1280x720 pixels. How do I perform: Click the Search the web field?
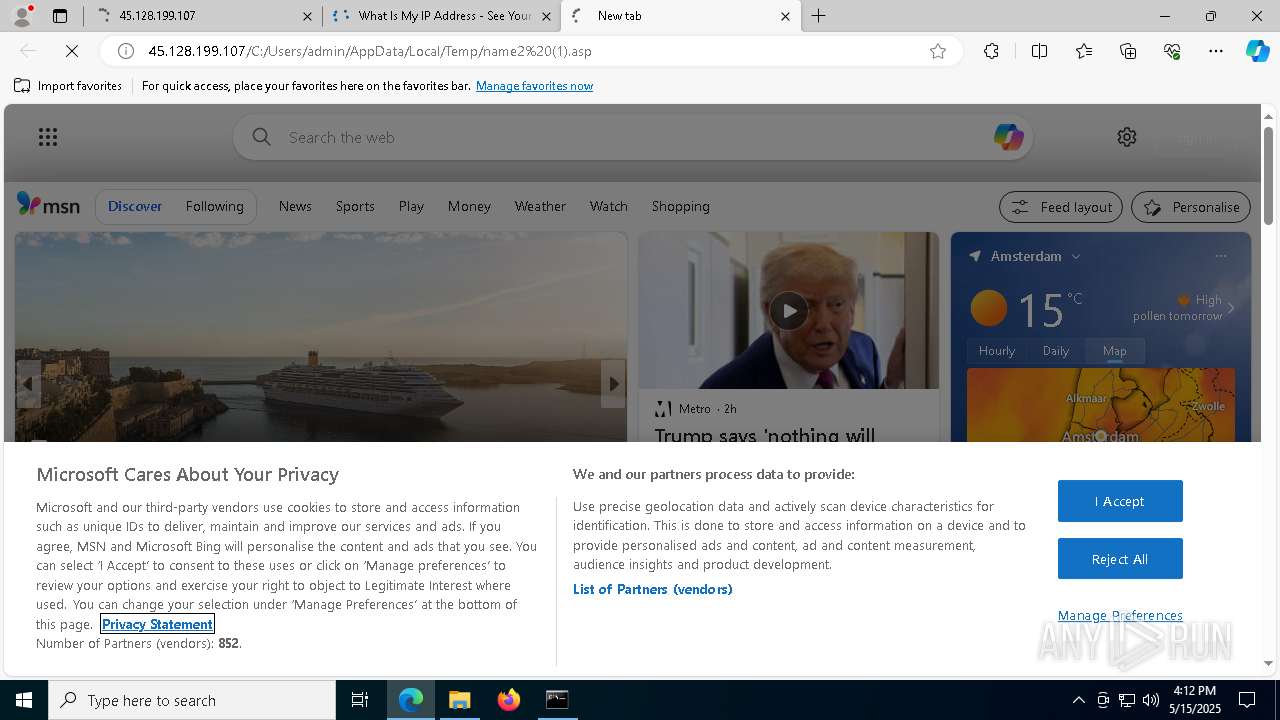(632, 137)
